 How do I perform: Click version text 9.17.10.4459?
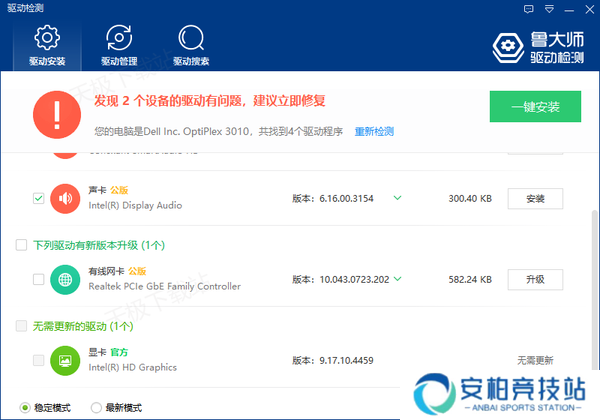pyautogui.click(x=346, y=360)
